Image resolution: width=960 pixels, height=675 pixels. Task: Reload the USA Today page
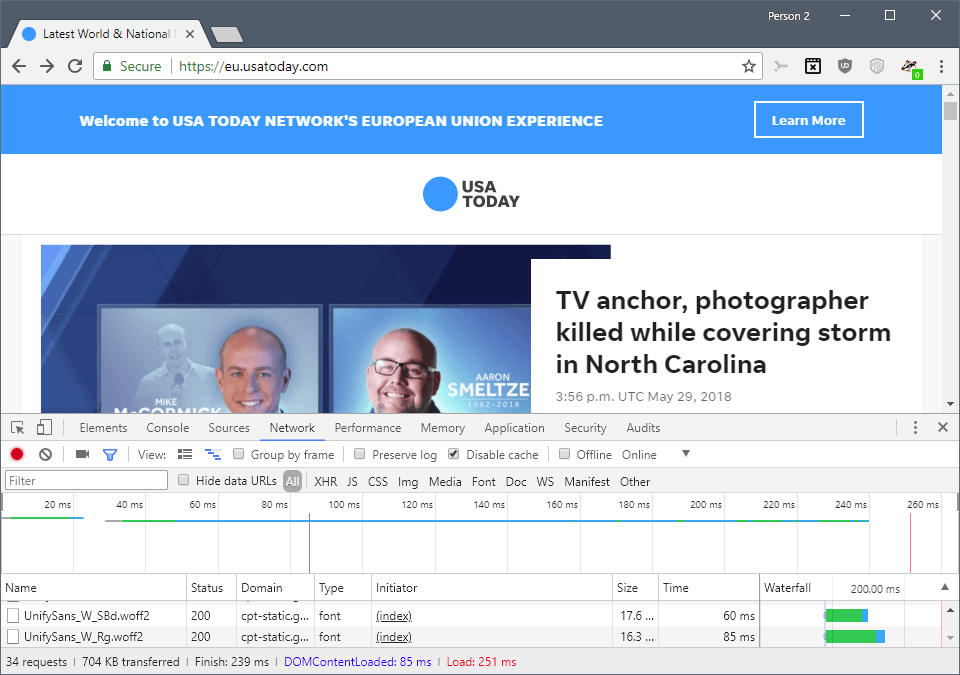(75, 66)
